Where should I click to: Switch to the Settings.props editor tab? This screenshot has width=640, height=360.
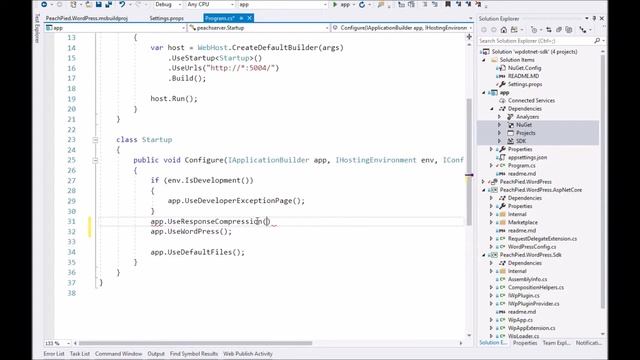pyautogui.click(x=167, y=18)
